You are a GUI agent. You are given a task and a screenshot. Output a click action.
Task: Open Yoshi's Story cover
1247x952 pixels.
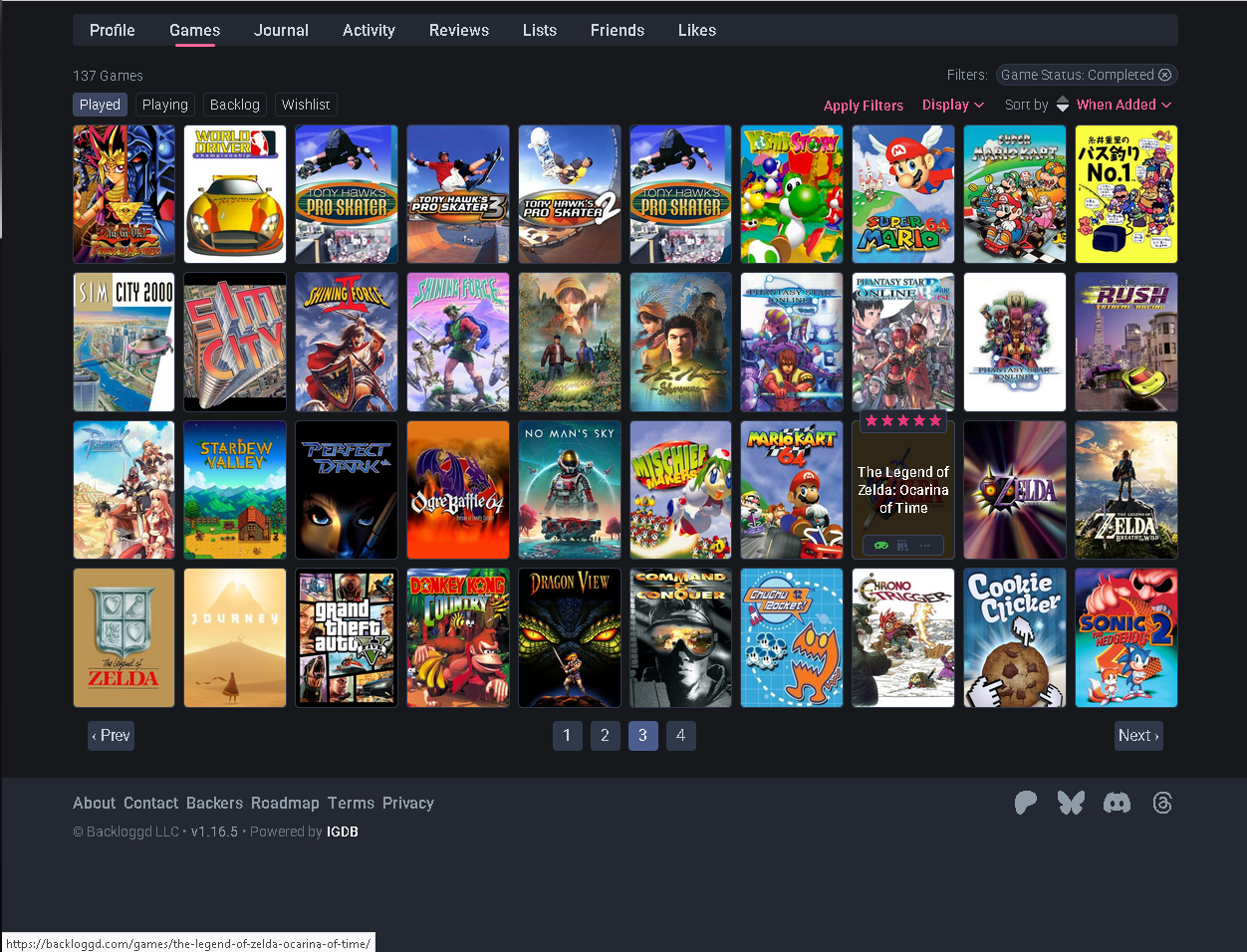pos(792,194)
